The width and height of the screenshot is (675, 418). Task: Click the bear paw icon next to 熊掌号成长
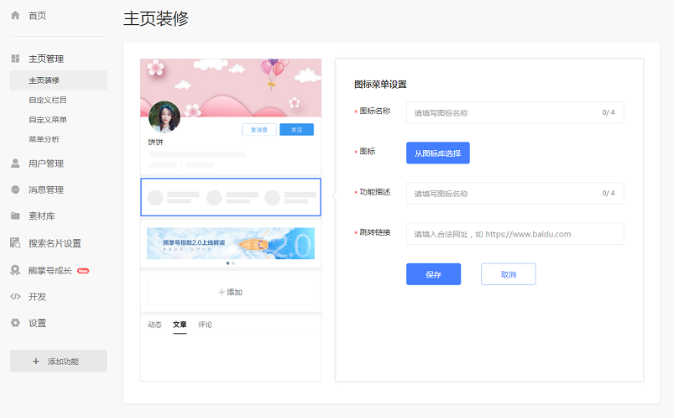click(15, 270)
